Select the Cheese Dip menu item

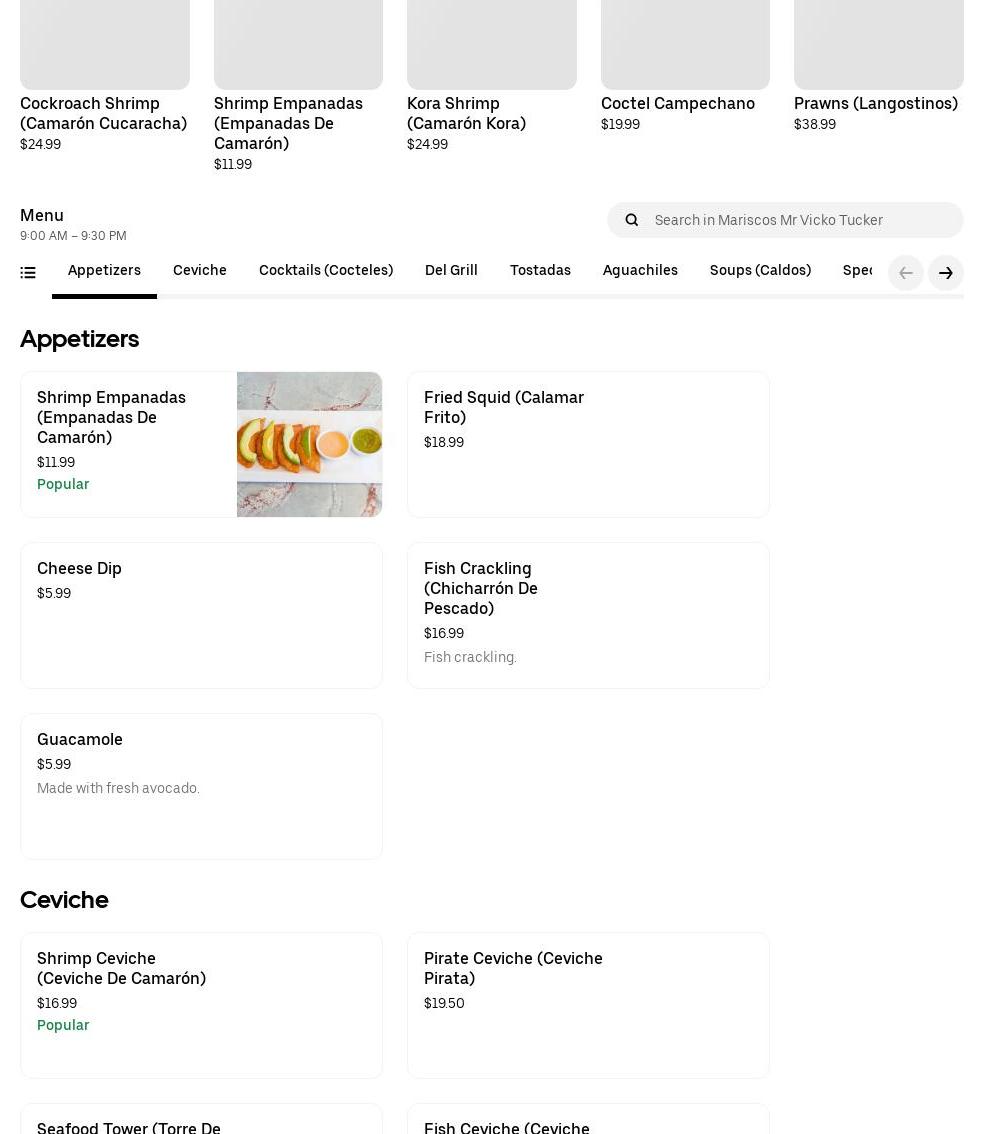pos(201,615)
